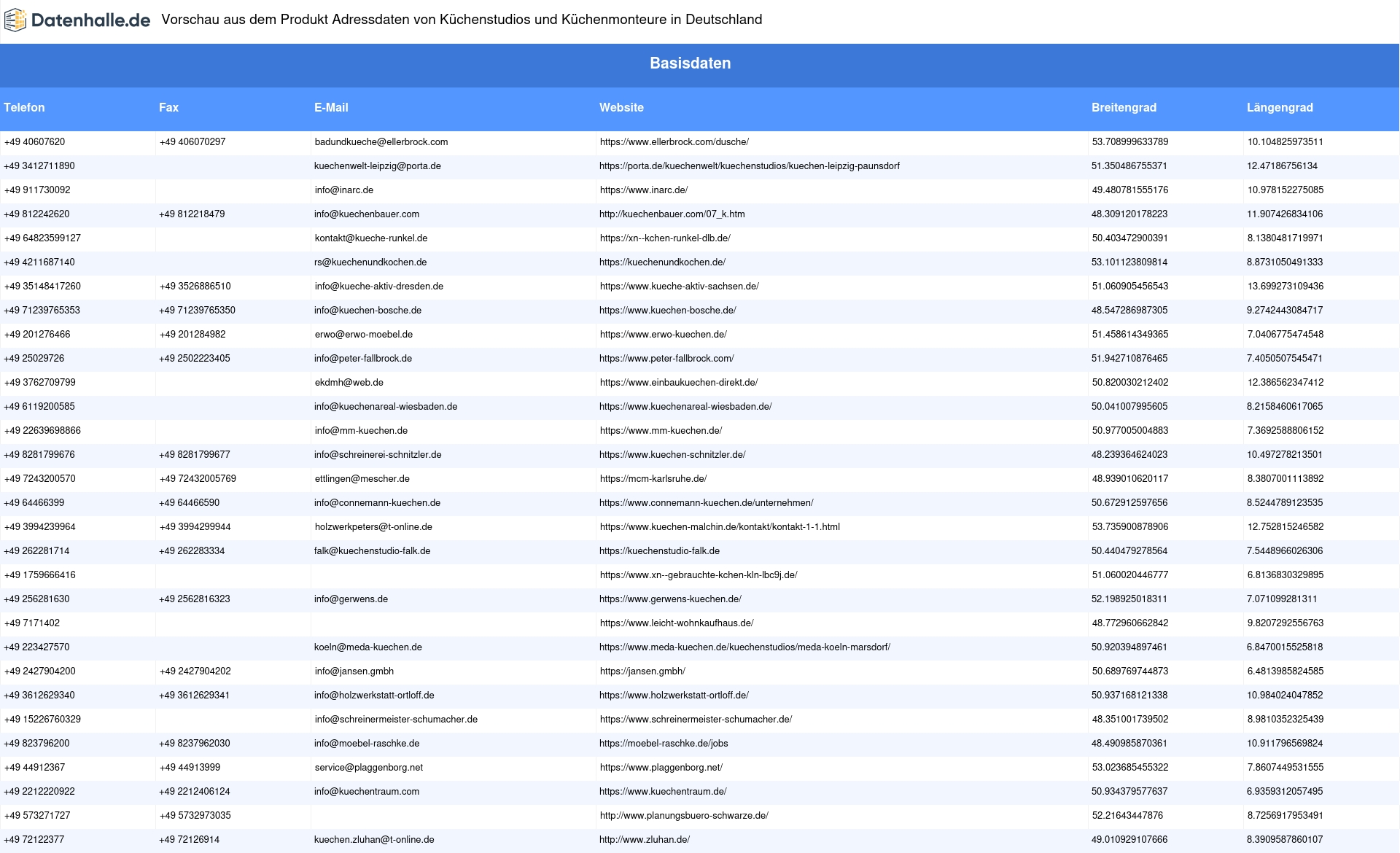Select latitude value 53.708999633789
1400x853 pixels.
click(x=1130, y=142)
